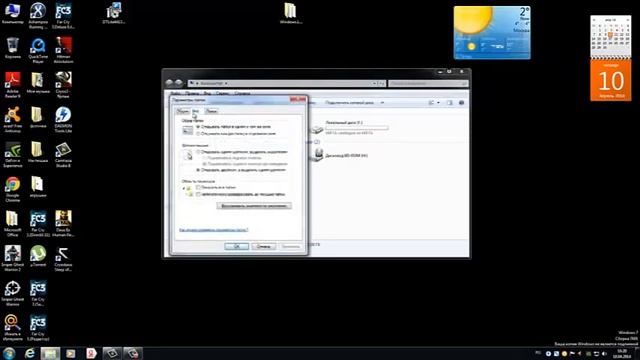Click the taskbar clock
The height and width of the screenshot is (360, 640).
(622, 353)
